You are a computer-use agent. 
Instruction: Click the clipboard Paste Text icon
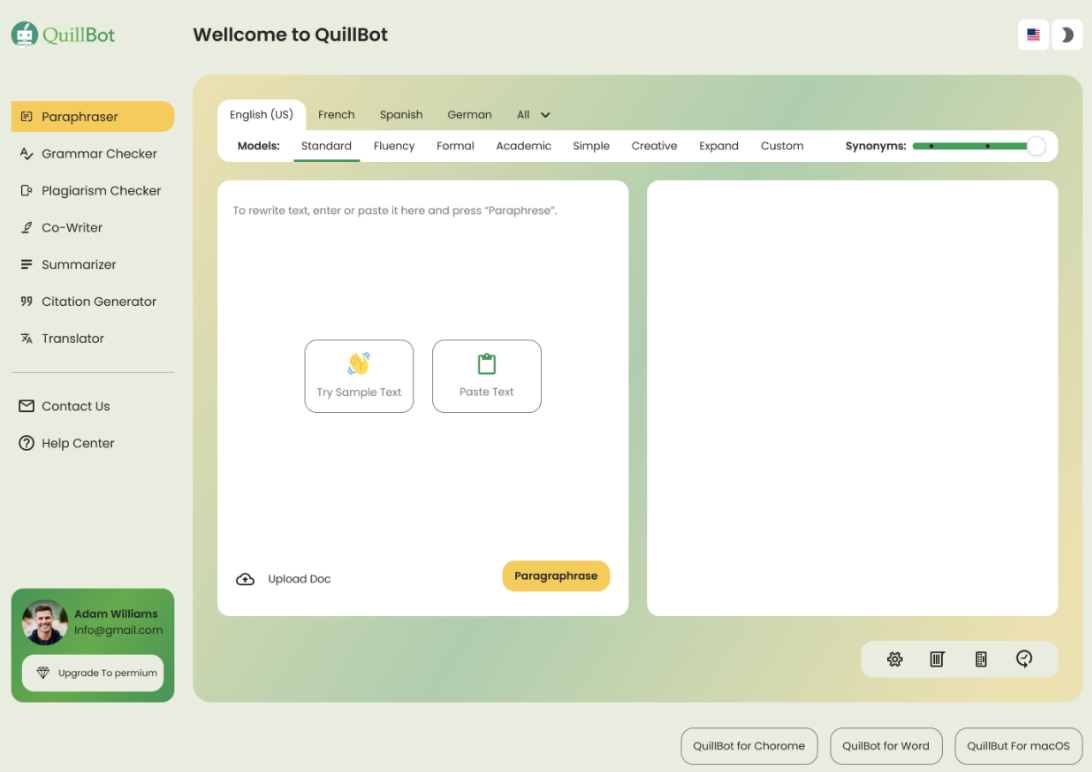coord(487,364)
